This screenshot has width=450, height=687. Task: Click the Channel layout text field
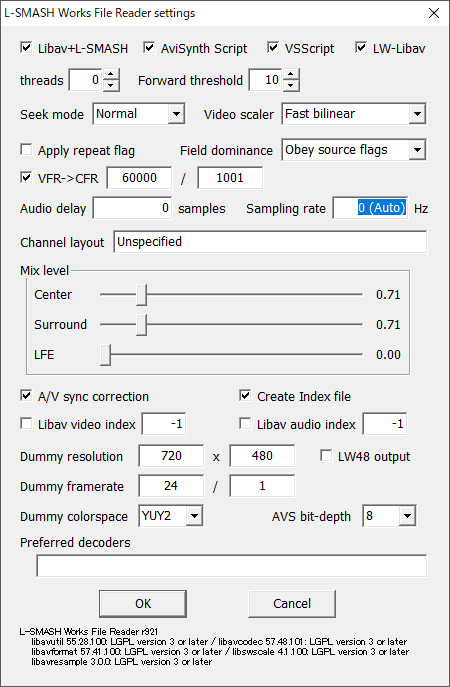coord(270,242)
